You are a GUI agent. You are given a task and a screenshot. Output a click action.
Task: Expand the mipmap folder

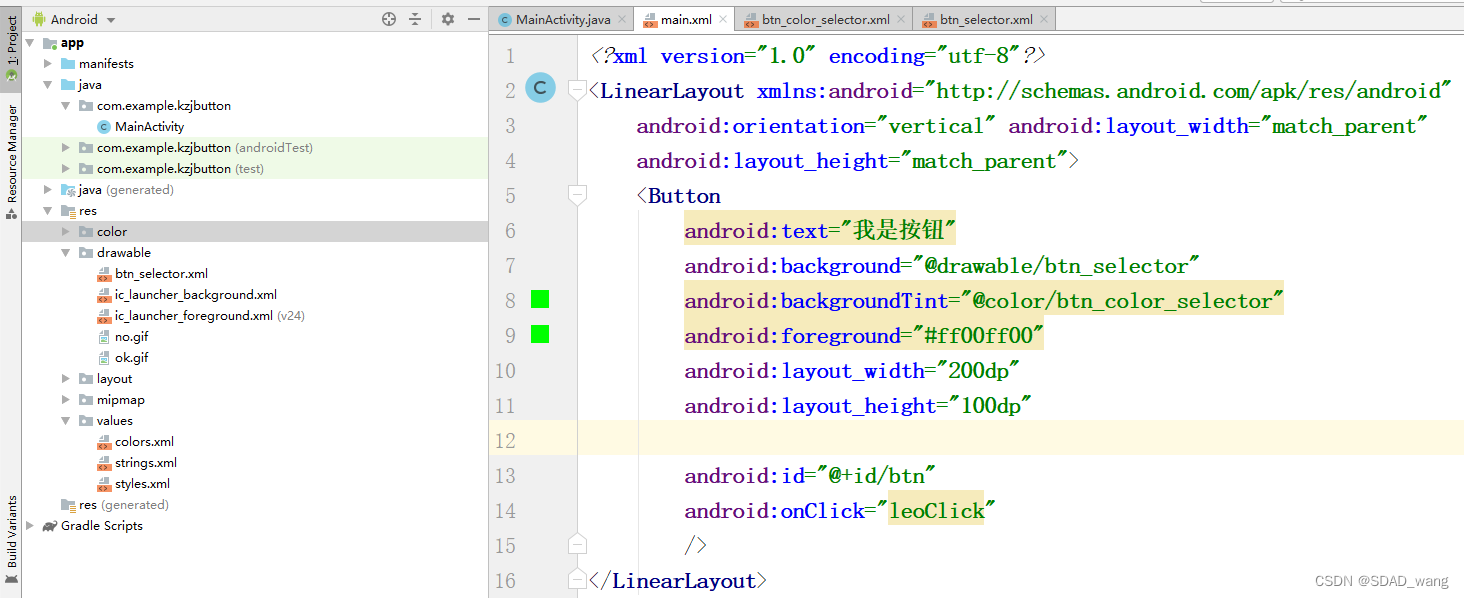[66, 400]
